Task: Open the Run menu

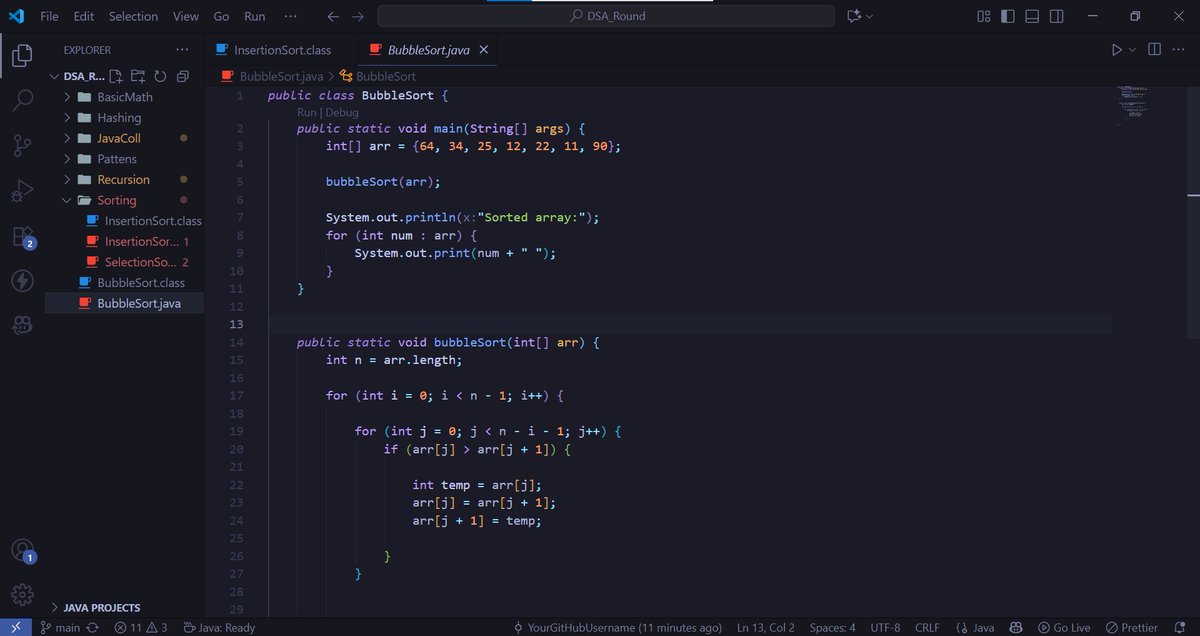Action: 255,16
